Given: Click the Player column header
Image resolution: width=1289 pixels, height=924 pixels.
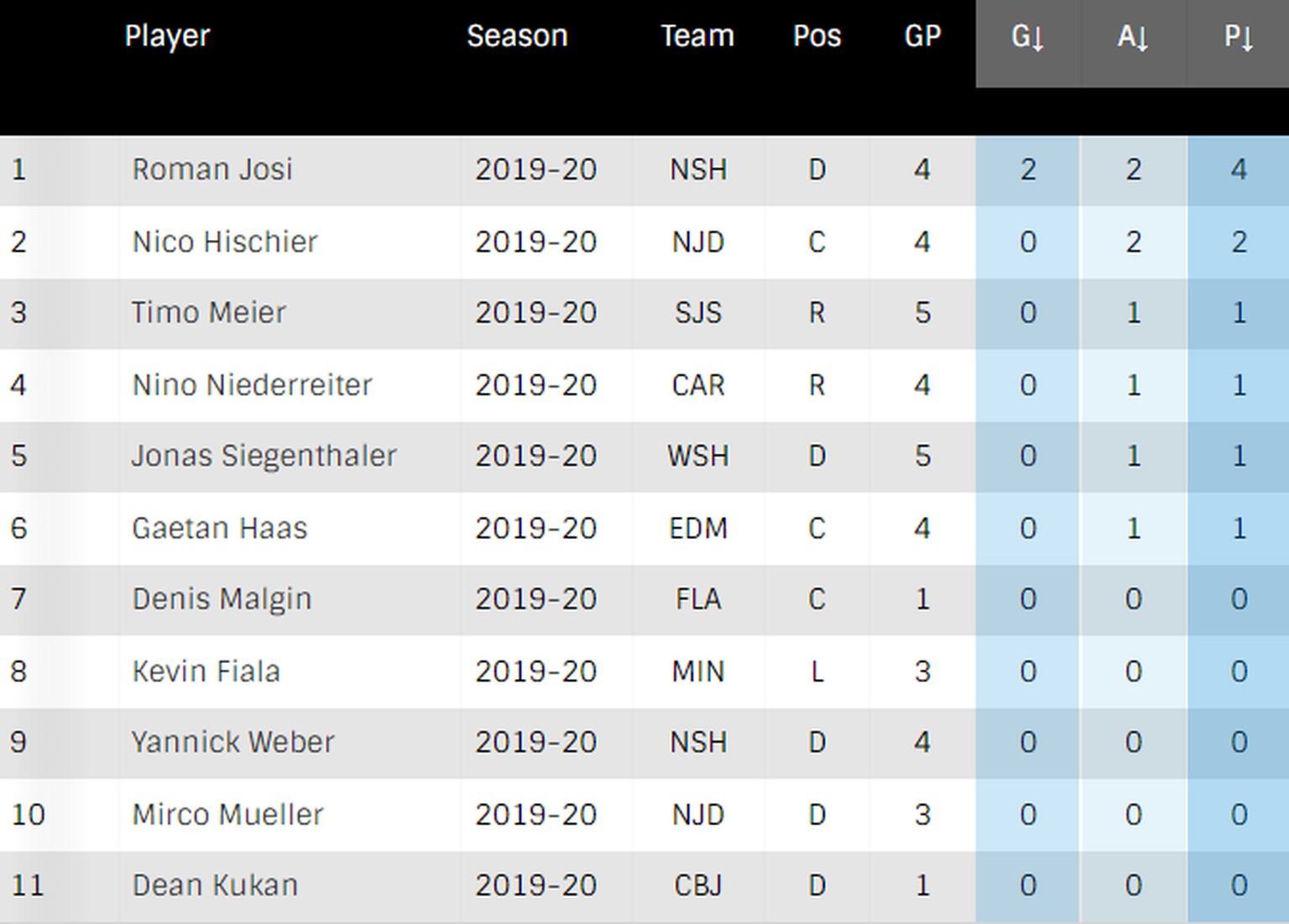Looking at the screenshot, I should point(167,36).
